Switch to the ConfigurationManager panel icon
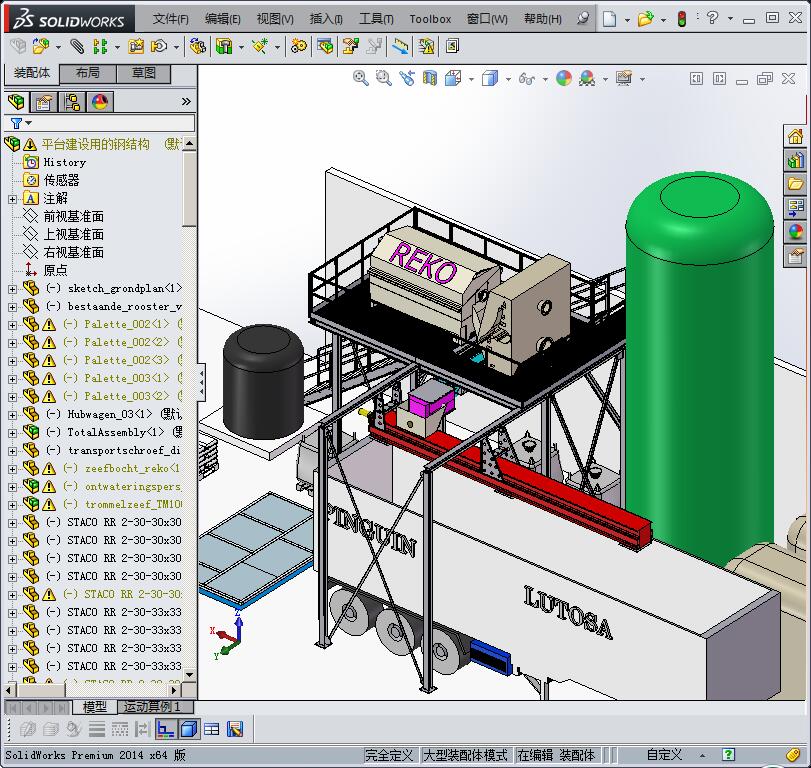This screenshot has height=768, width=811. point(71,102)
